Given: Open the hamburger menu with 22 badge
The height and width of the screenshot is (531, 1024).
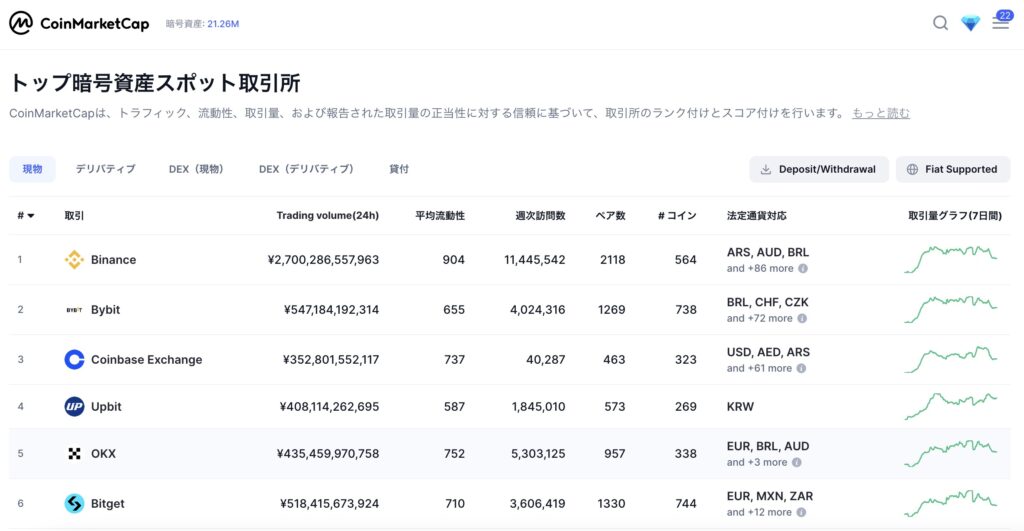Looking at the screenshot, I should (x=1000, y=23).
